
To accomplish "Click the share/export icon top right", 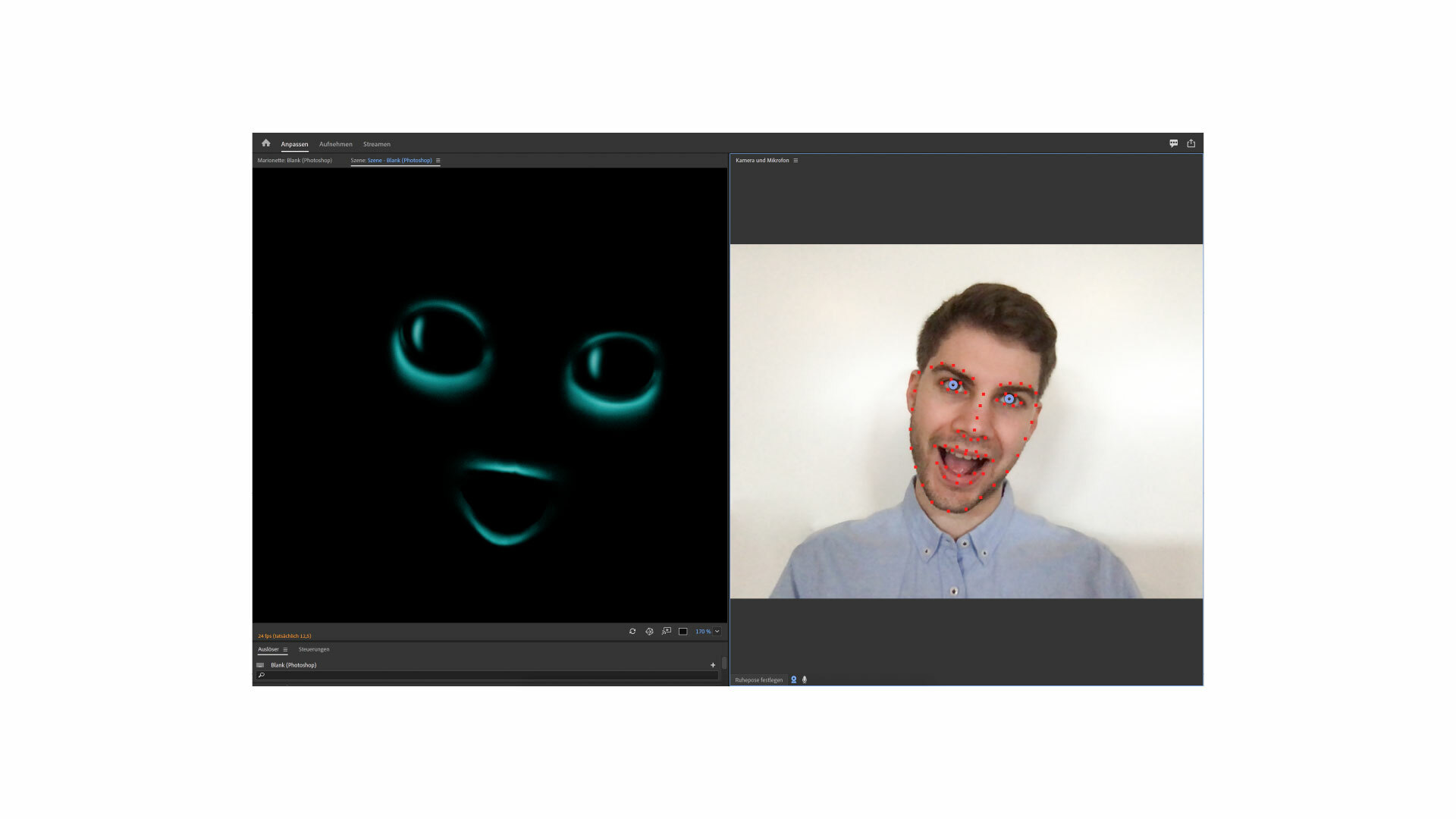I will tap(1191, 143).
